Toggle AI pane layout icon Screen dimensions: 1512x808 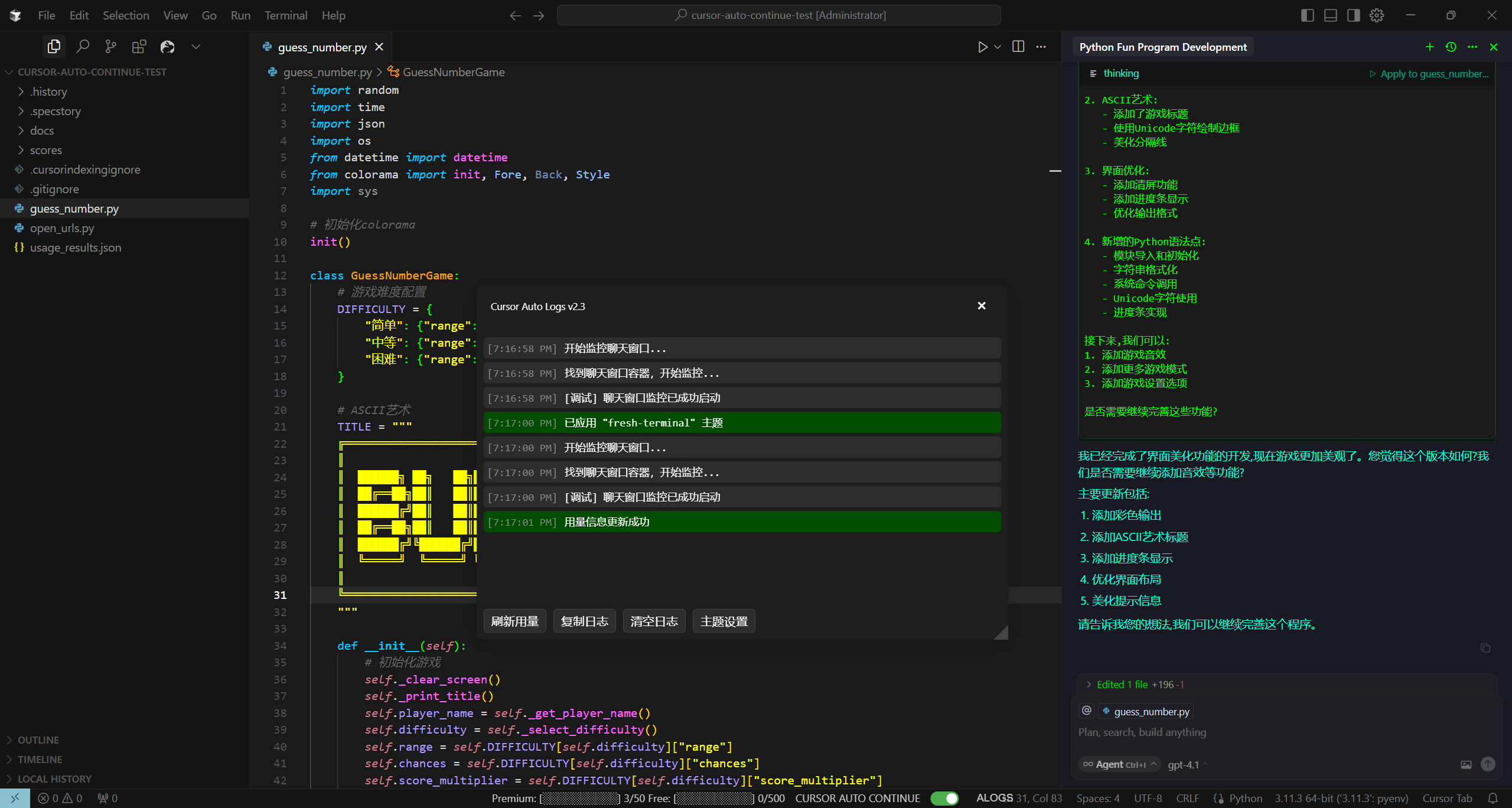pyautogui.click(x=1354, y=15)
